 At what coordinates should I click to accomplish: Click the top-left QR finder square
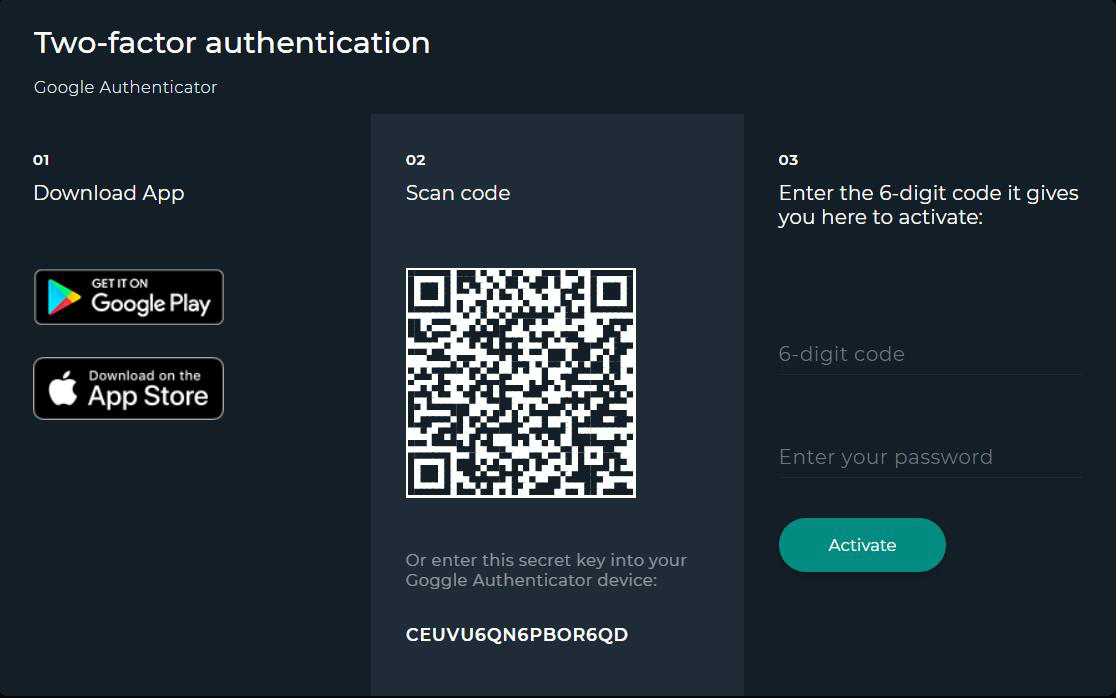(x=430, y=292)
